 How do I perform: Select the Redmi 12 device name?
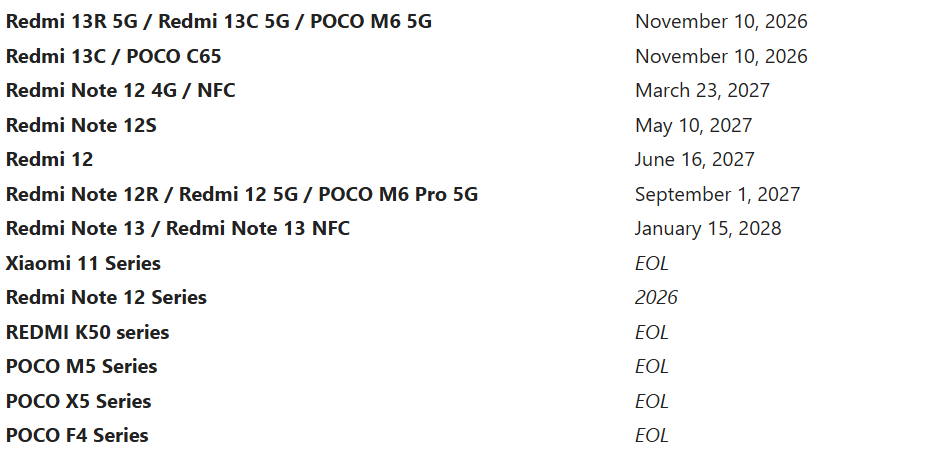coord(49,160)
